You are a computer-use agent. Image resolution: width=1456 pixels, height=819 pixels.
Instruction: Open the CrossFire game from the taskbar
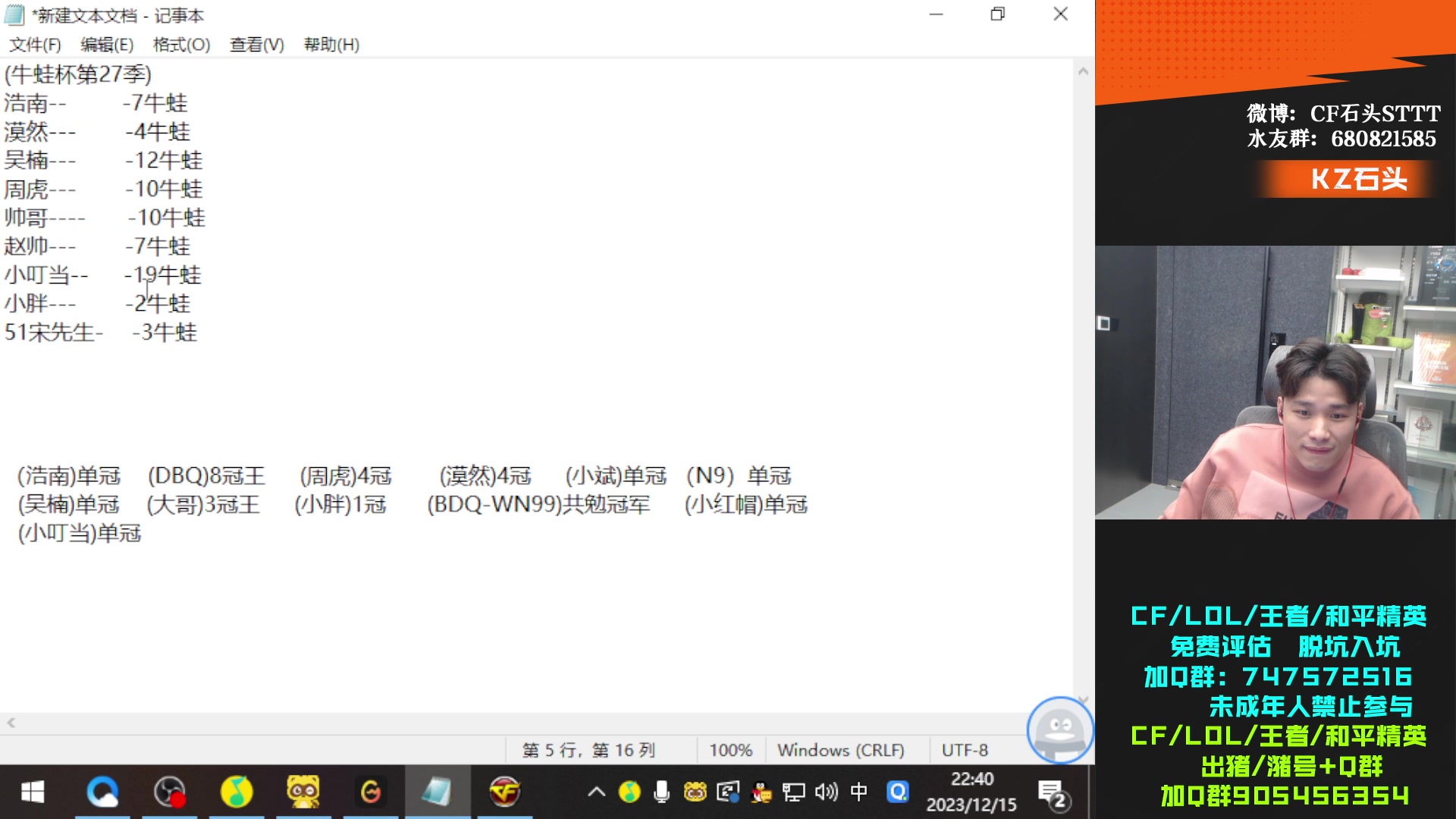[506, 793]
